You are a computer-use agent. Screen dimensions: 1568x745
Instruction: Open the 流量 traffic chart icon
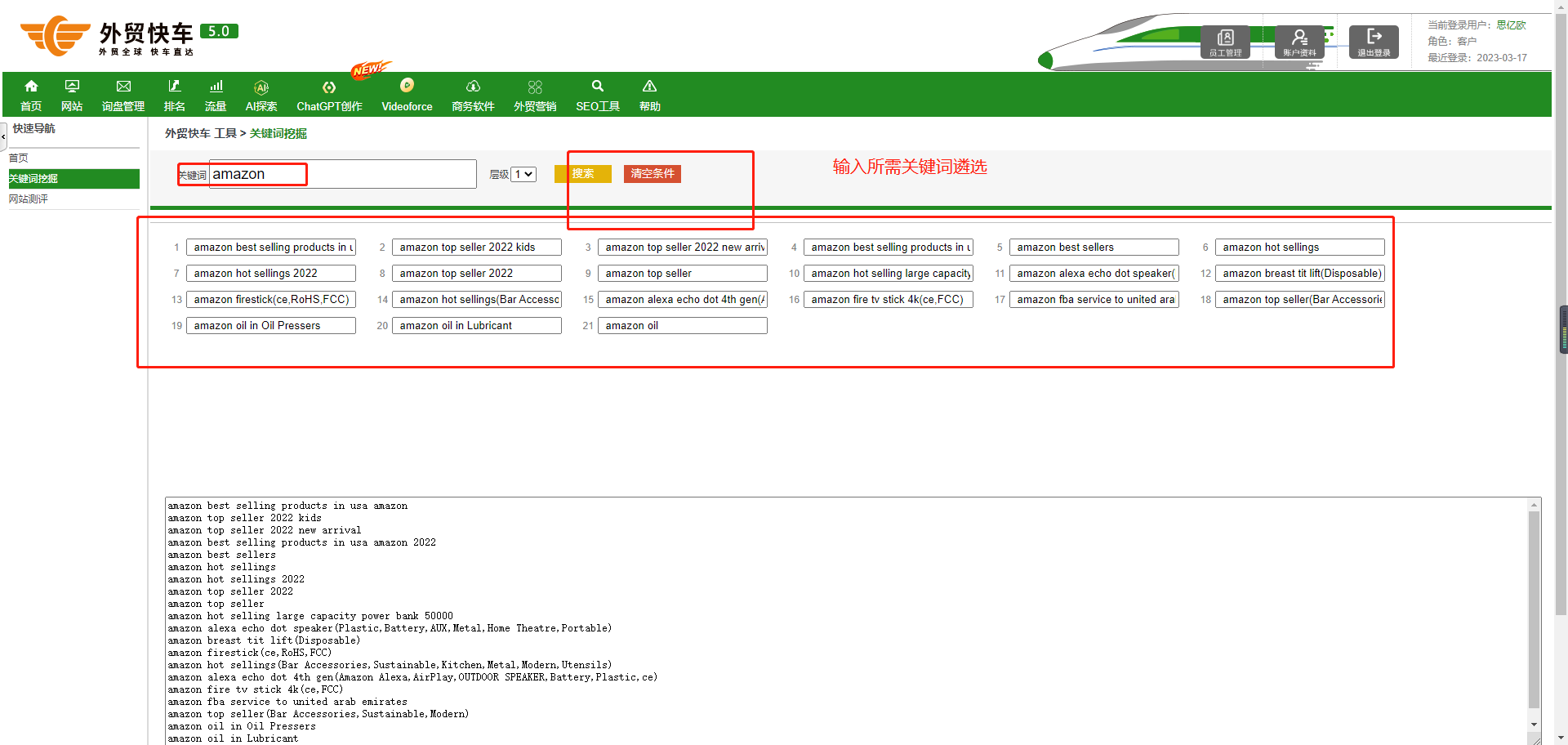[216, 86]
